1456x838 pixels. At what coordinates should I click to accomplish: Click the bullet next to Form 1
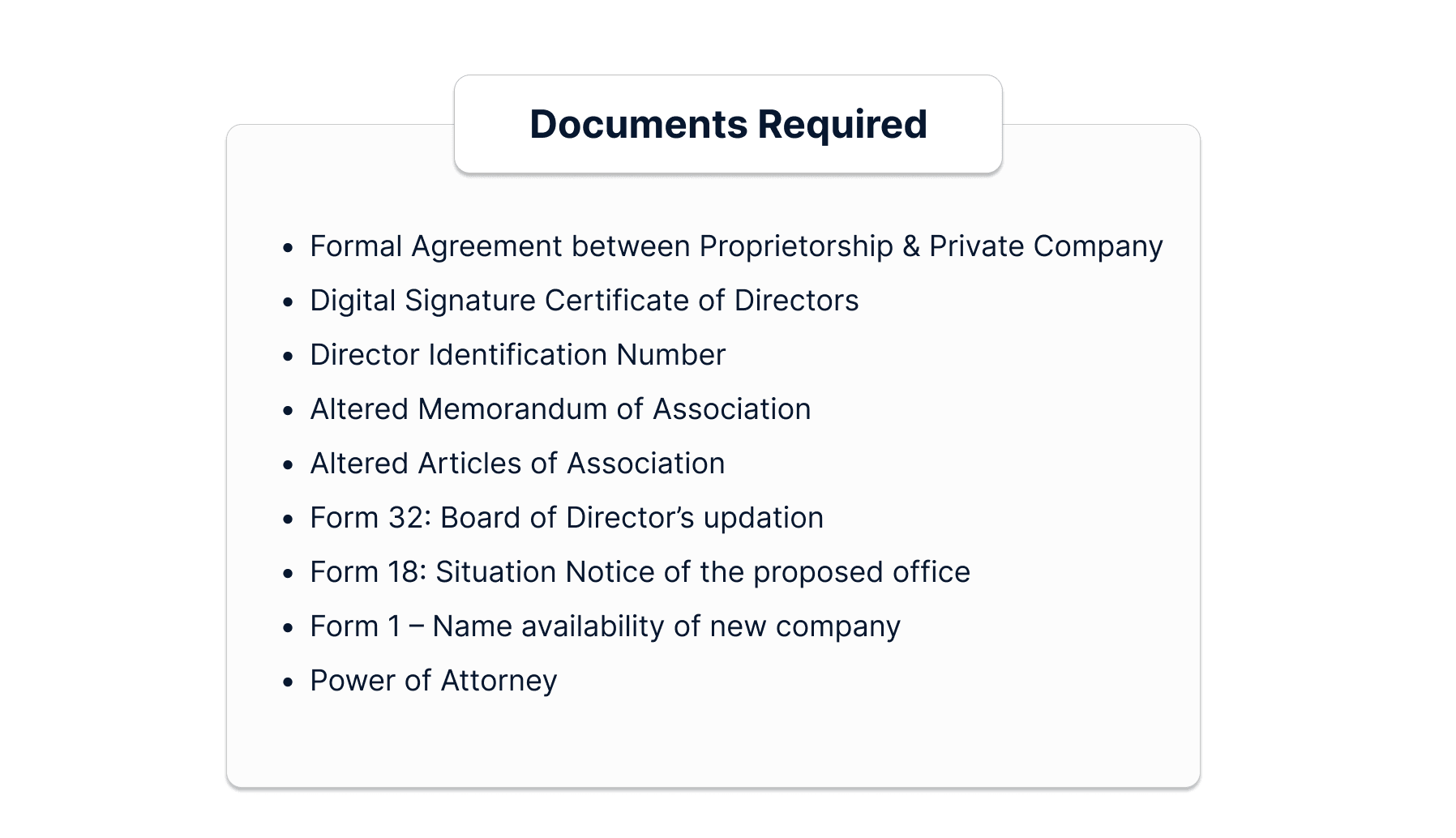[288, 628]
